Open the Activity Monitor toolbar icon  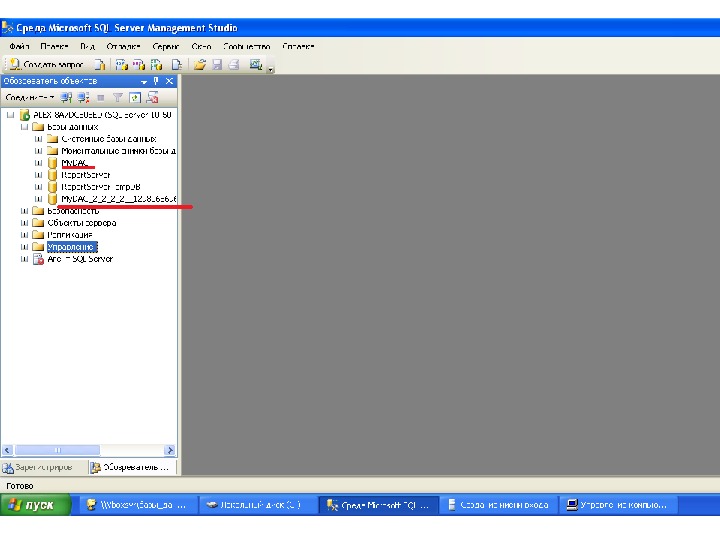pos(256,64)
